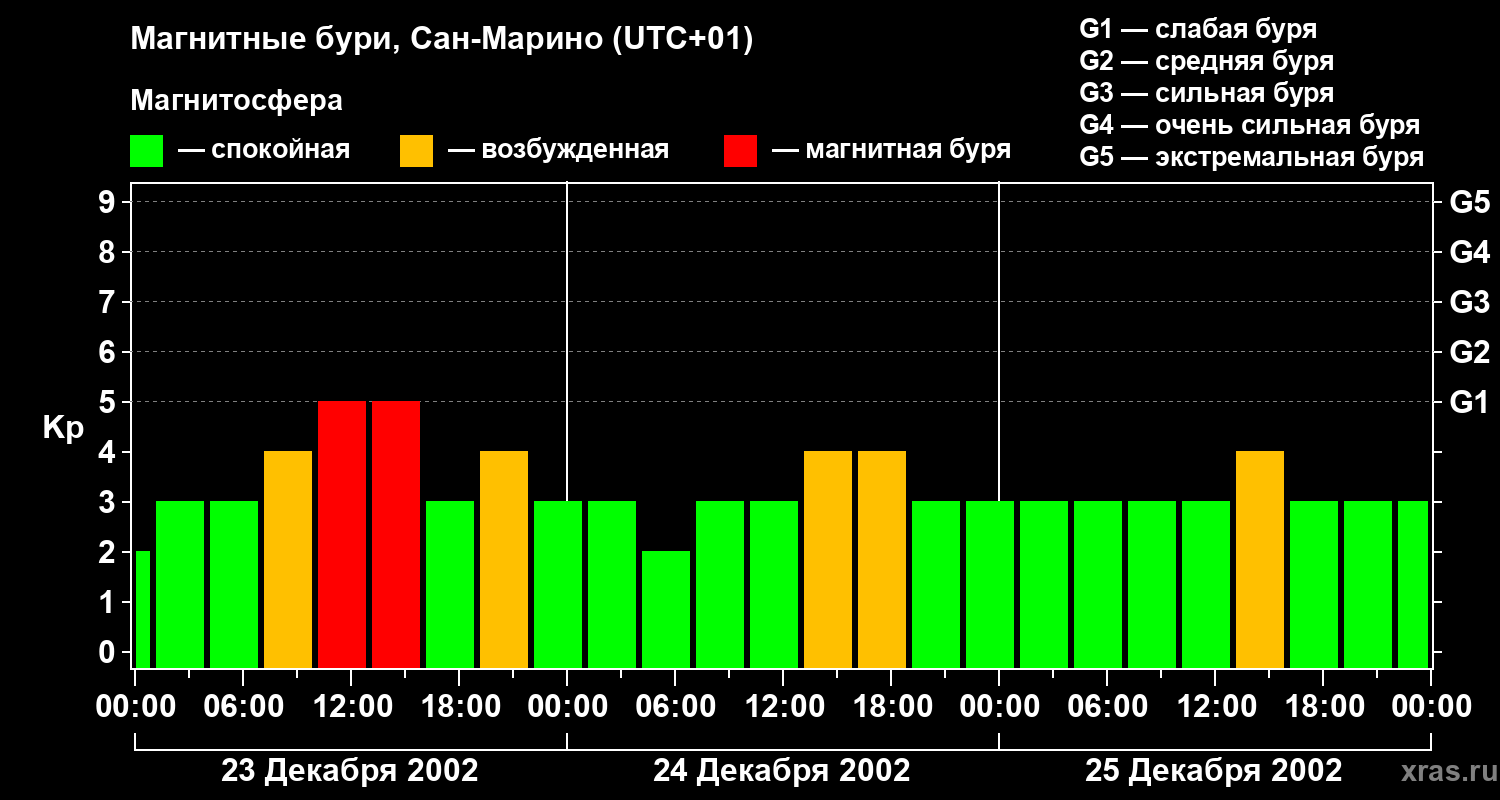Click the 'G5' tick label on the right axis

pyautogui.click(x=1470, y=202)
